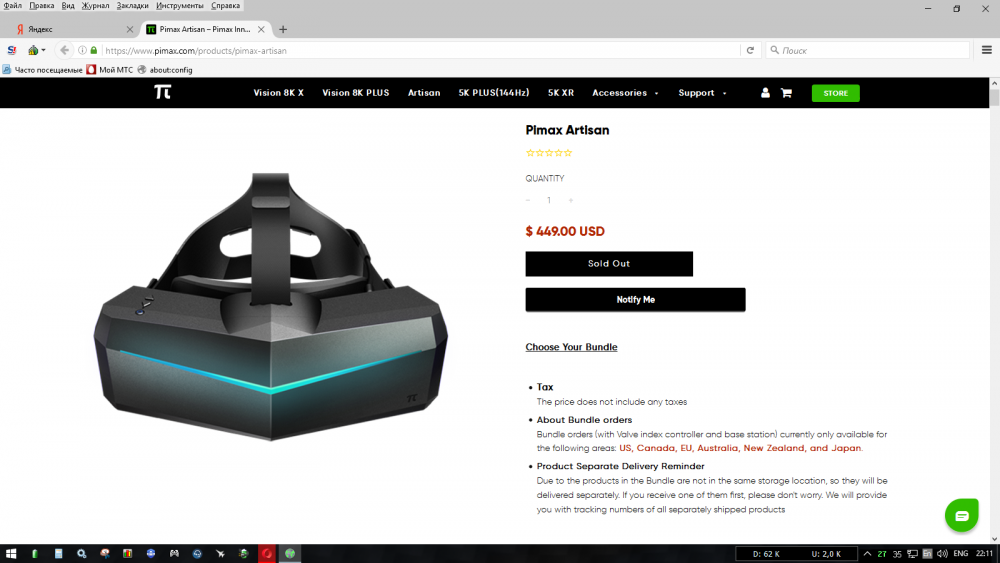Screen dimensions: 1000x563
Task: Open the Choose Your Bundle link
Action: coord(571,347)
